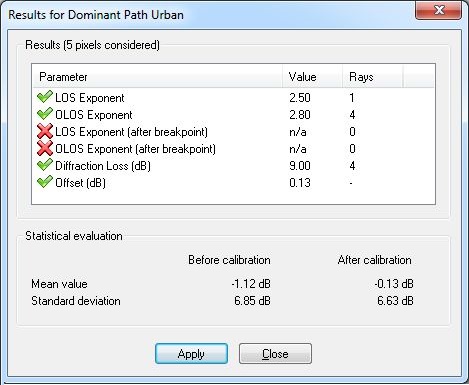Viewport: 469px width, 385px height.
Task: Click the Results for Dominant Path Urban title
Action: click(x=96, y=15)
